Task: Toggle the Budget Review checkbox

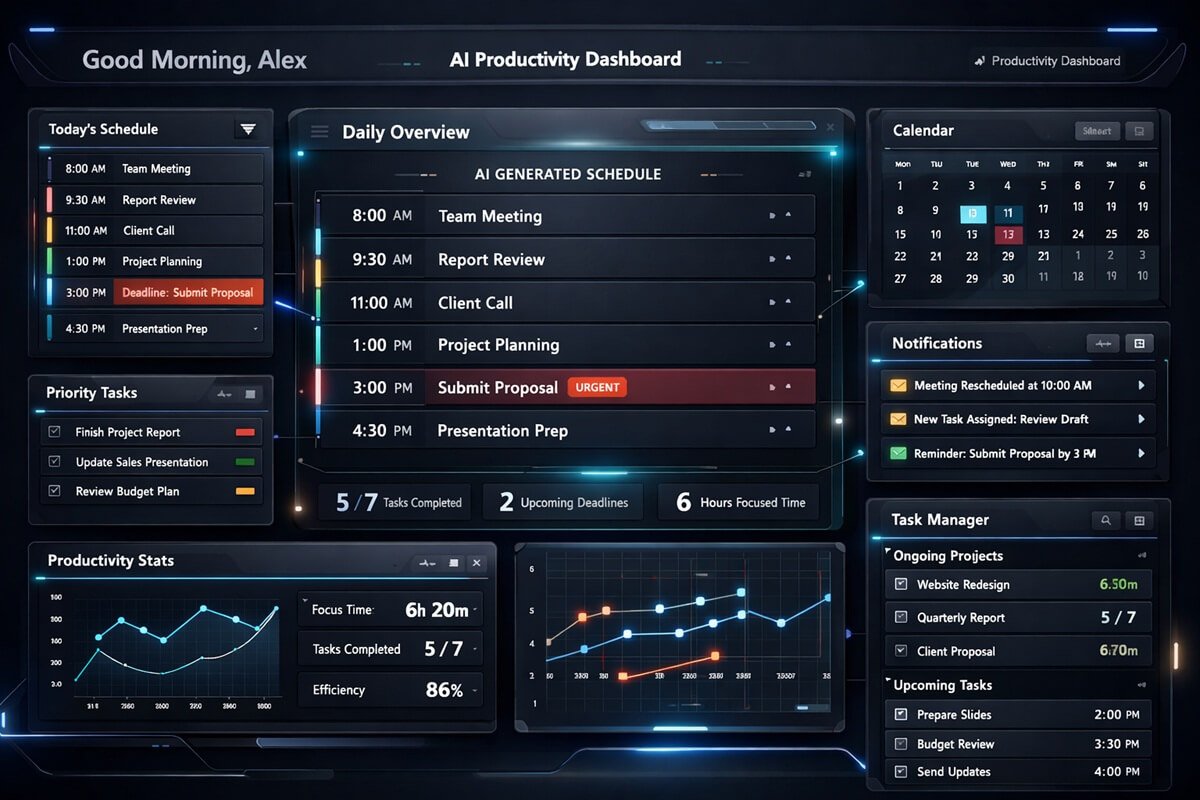Action: (x=900, y=744)
